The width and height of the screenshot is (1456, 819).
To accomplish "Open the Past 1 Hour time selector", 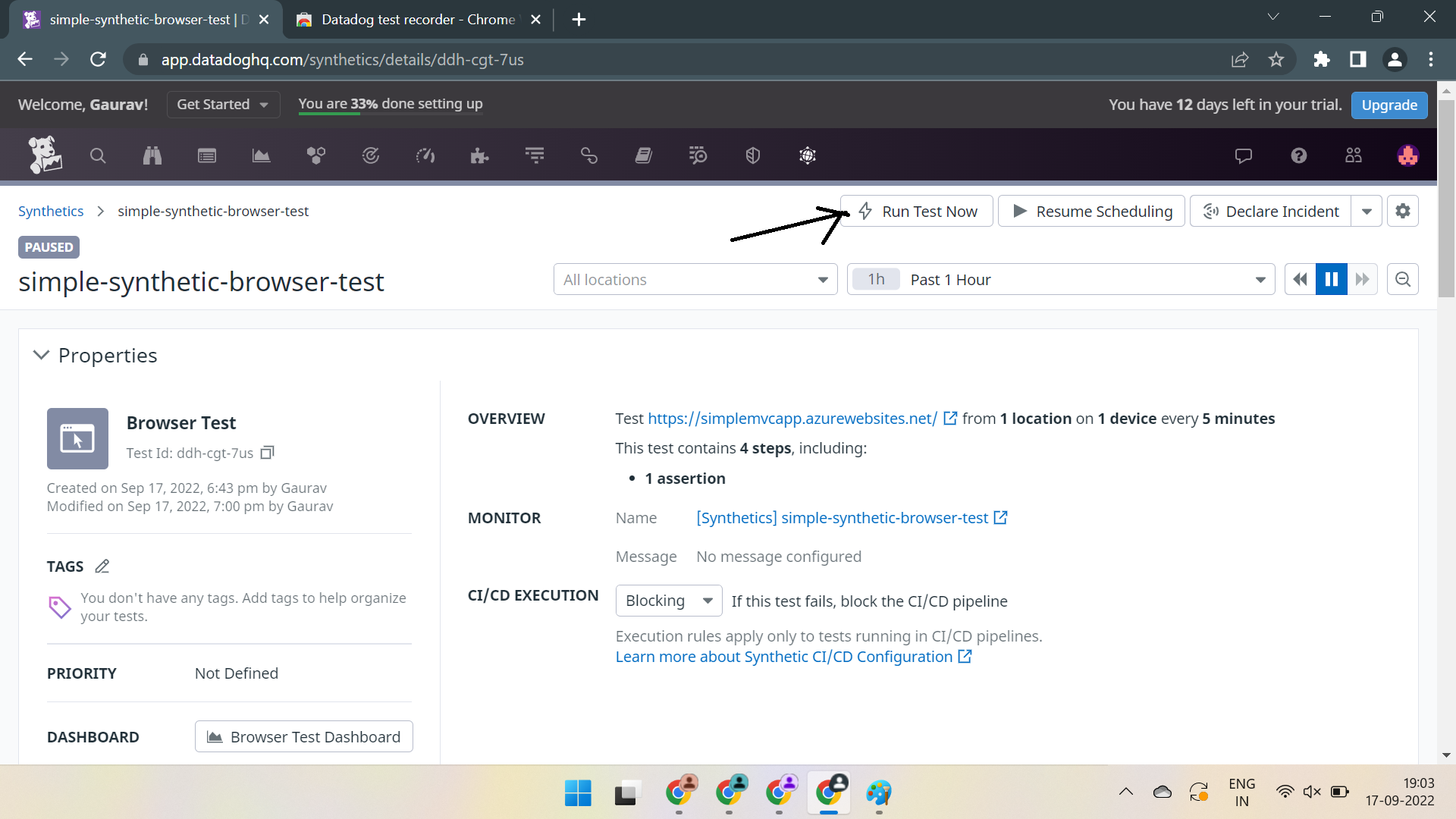I will (x=1062, y=279).
